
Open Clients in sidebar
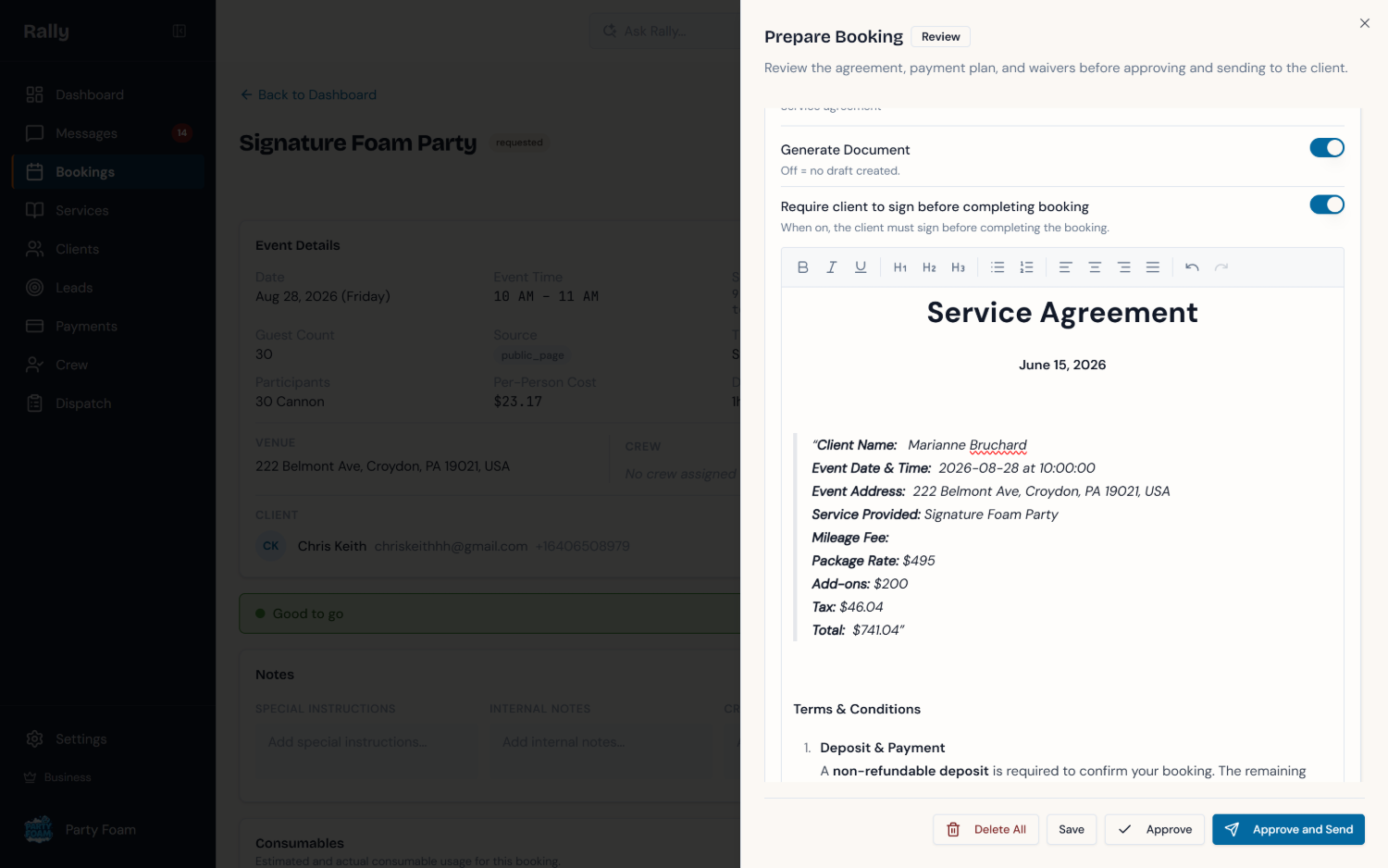[x=108, y=249]
